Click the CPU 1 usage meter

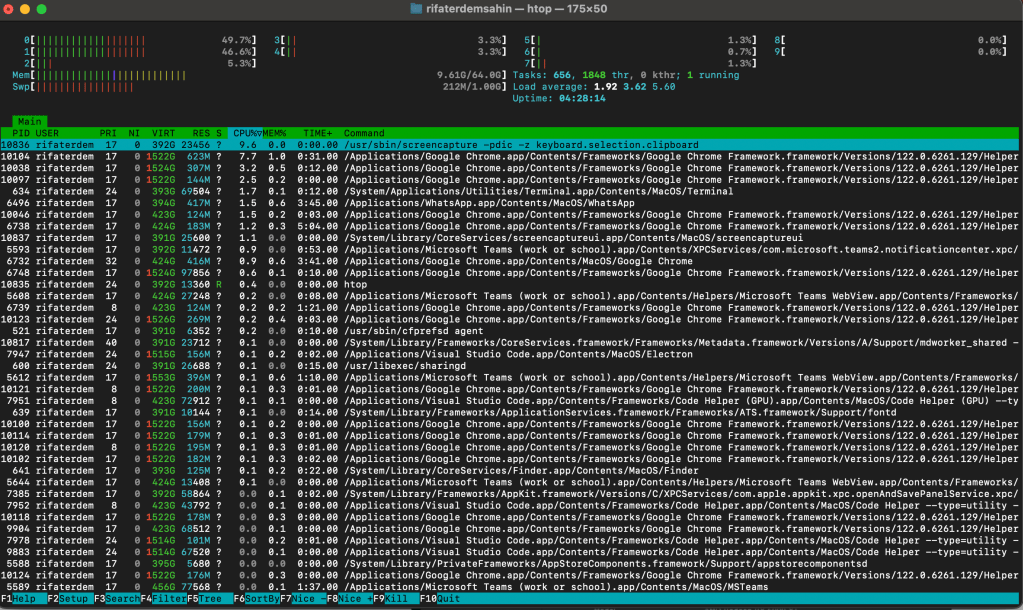coord(140,52)
